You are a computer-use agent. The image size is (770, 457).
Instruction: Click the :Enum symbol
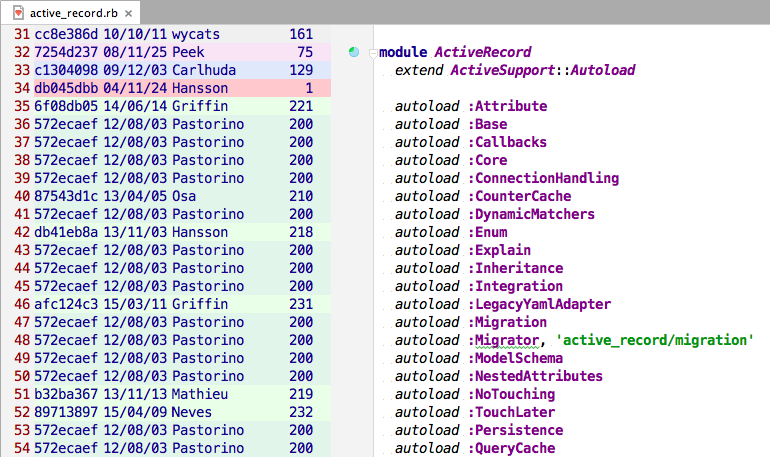coord(488,232)
